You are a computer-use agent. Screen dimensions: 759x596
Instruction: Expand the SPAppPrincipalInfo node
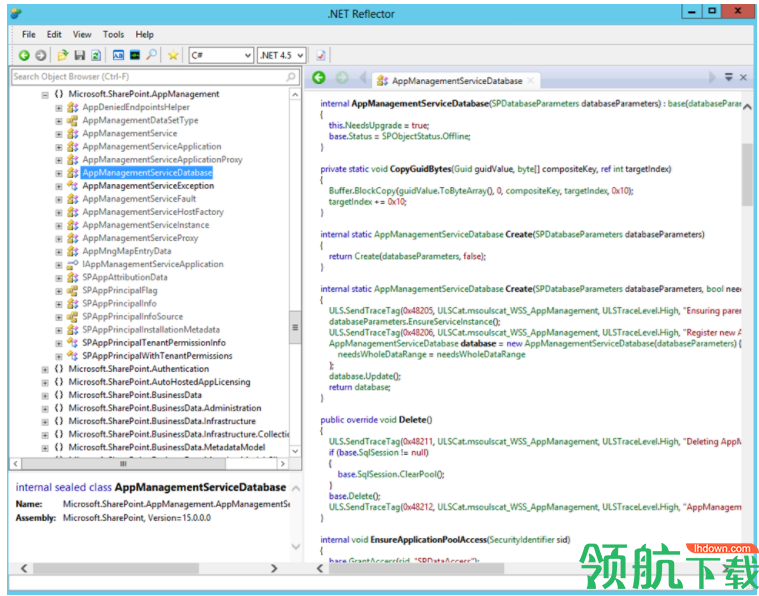59,304
